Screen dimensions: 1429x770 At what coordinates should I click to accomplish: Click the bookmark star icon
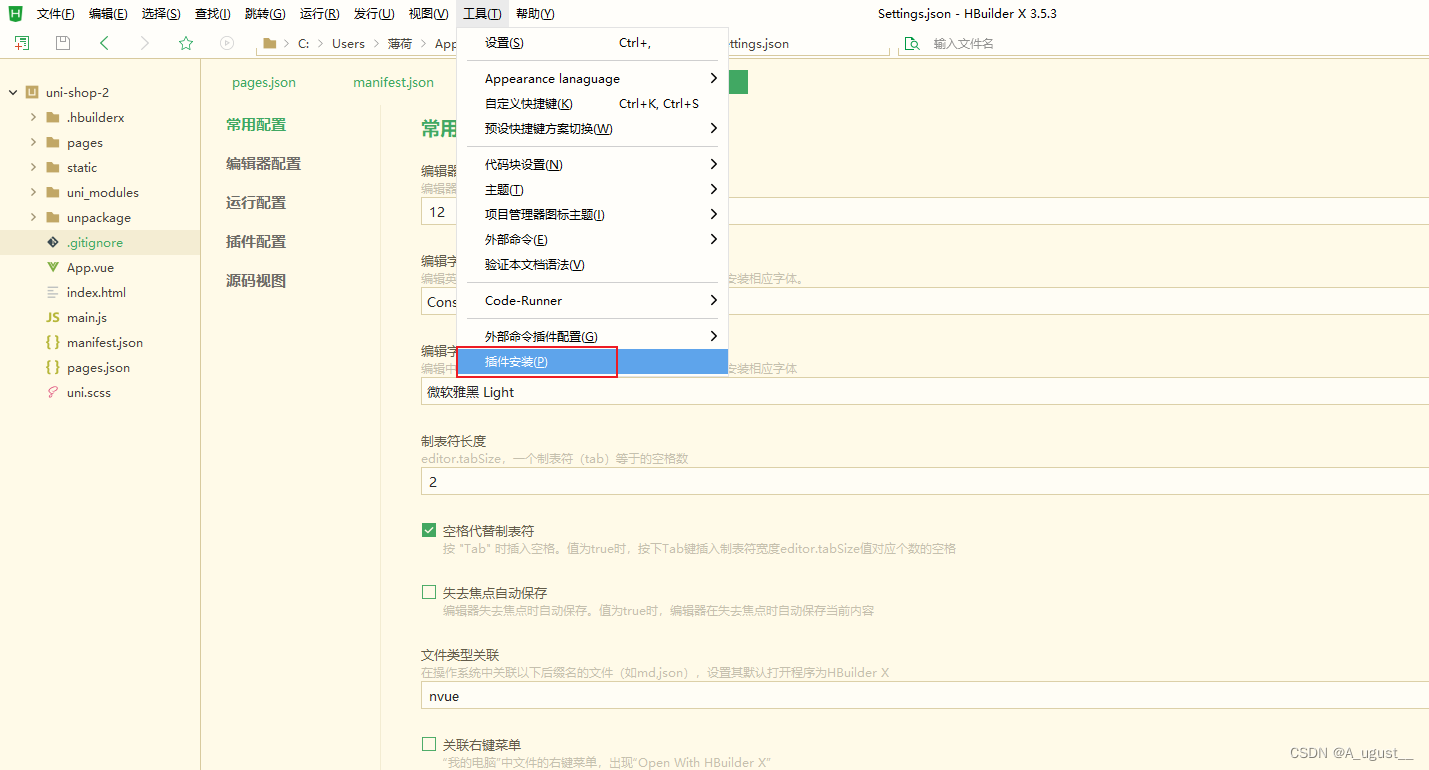tap(186, 43)
